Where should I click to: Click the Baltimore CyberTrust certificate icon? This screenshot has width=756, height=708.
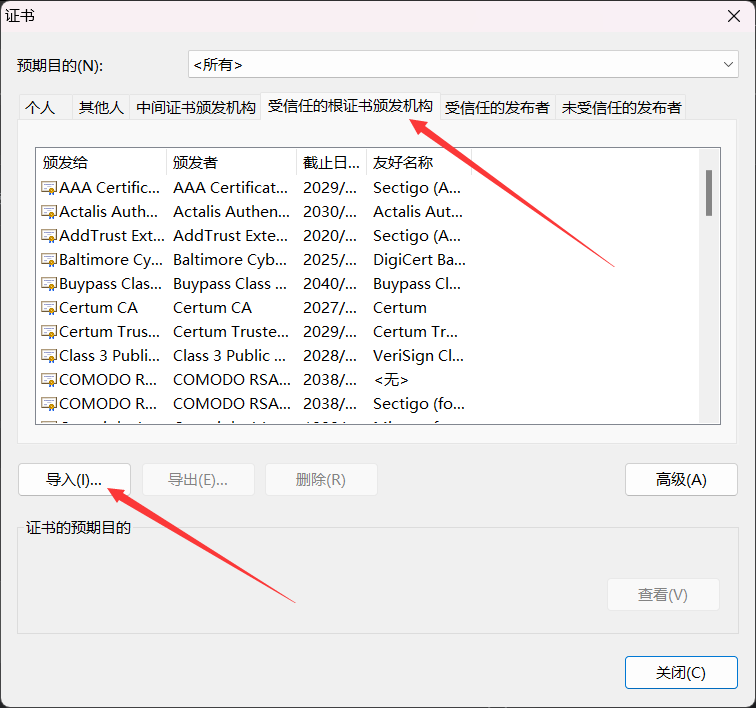pos(49,260)
